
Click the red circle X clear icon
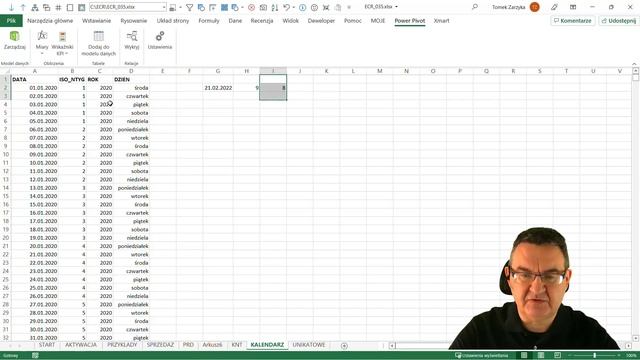pos(251,7)
